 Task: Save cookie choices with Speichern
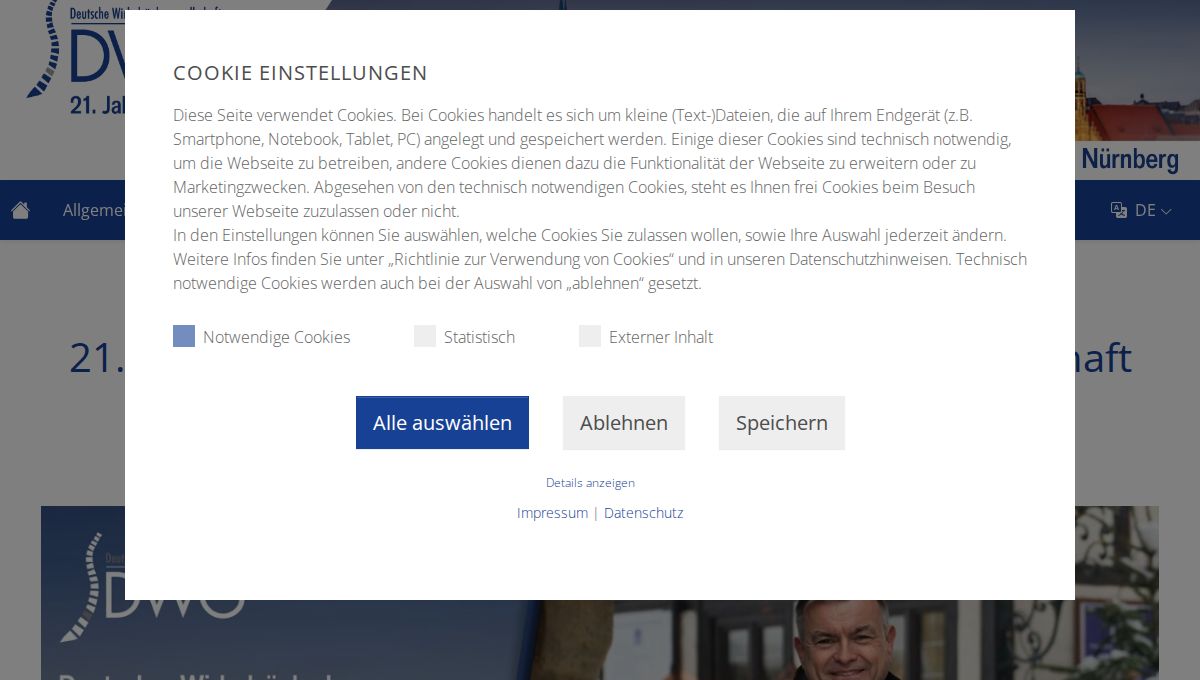pos(782,422)
